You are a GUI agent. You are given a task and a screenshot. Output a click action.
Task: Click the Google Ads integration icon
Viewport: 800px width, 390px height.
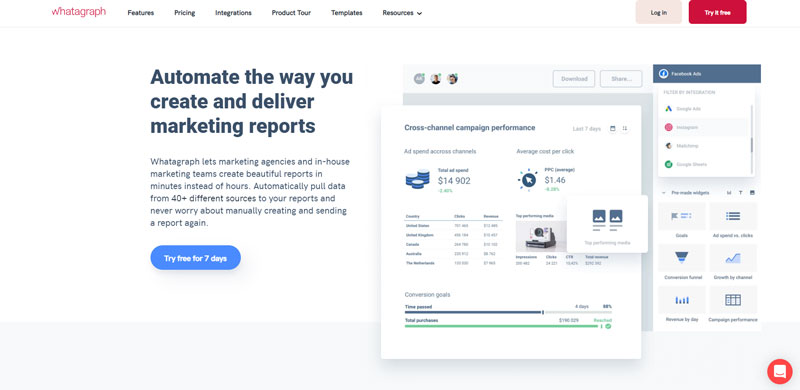tap(668, 109)
